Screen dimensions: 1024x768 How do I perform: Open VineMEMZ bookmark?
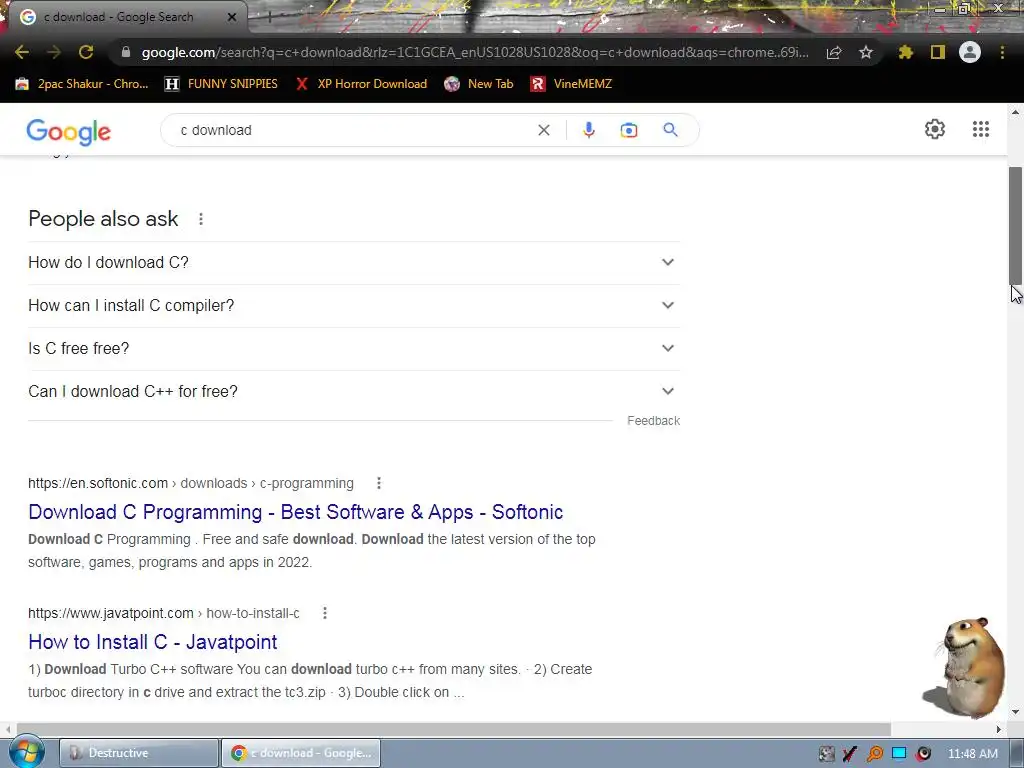[x=571, y=84]
